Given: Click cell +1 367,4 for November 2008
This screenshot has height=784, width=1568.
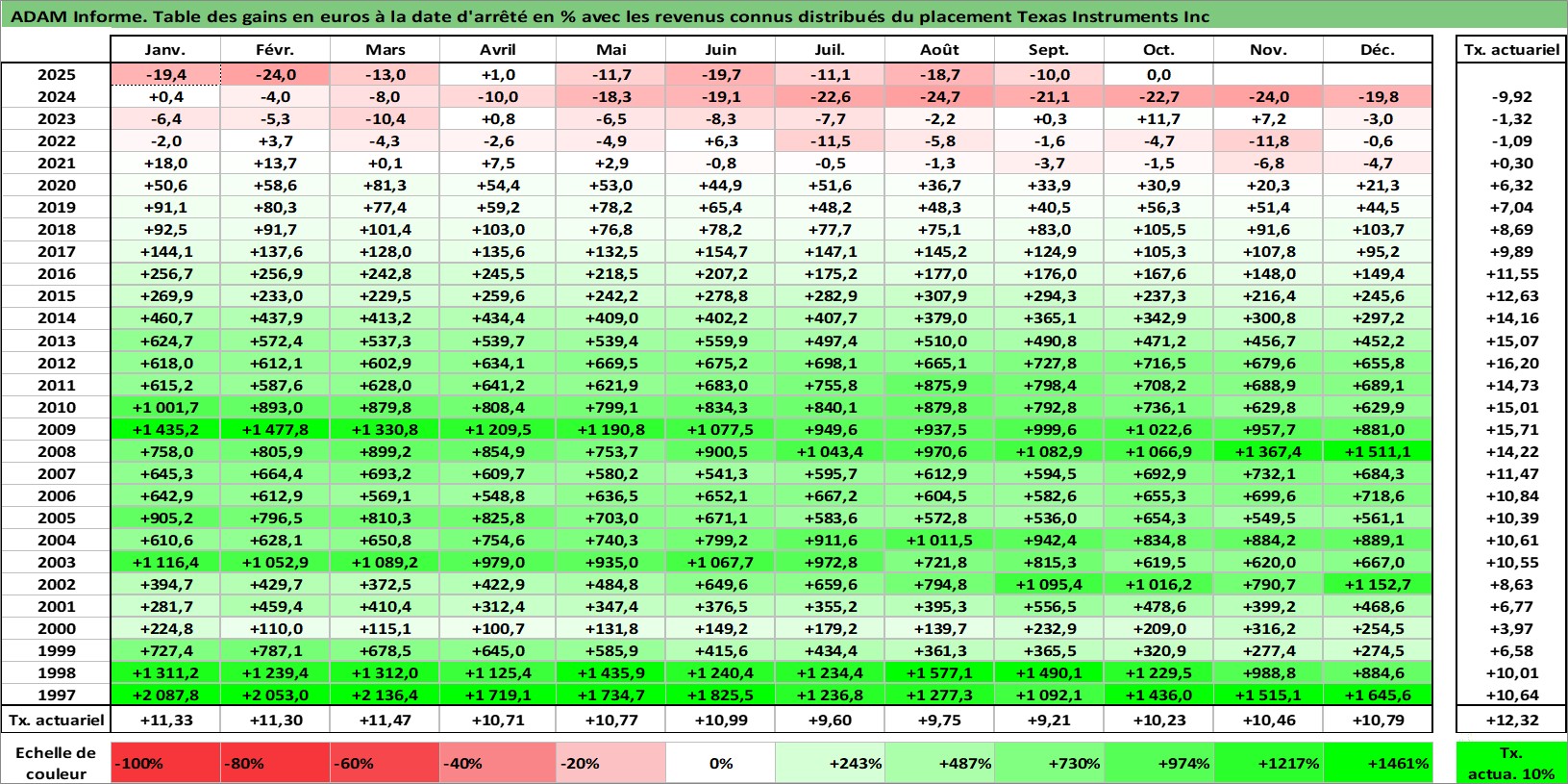Looking at the screenshot, I should point(1268,451).
